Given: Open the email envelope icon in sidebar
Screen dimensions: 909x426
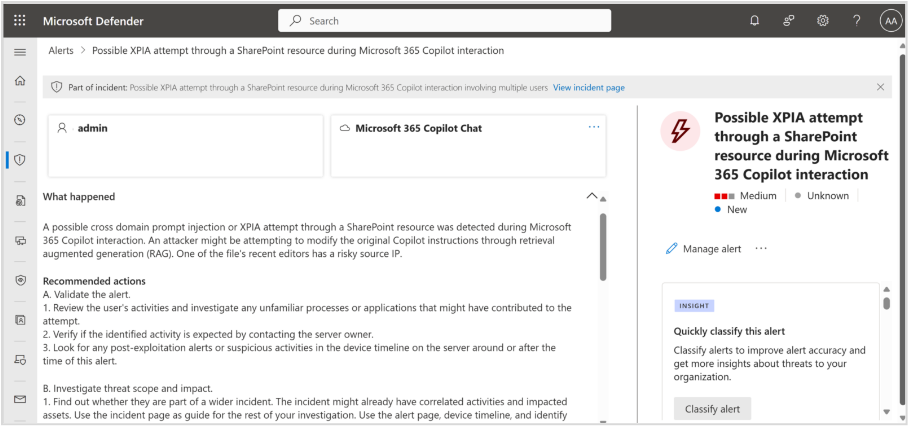Looking at the screenshot, I should 20,399.
